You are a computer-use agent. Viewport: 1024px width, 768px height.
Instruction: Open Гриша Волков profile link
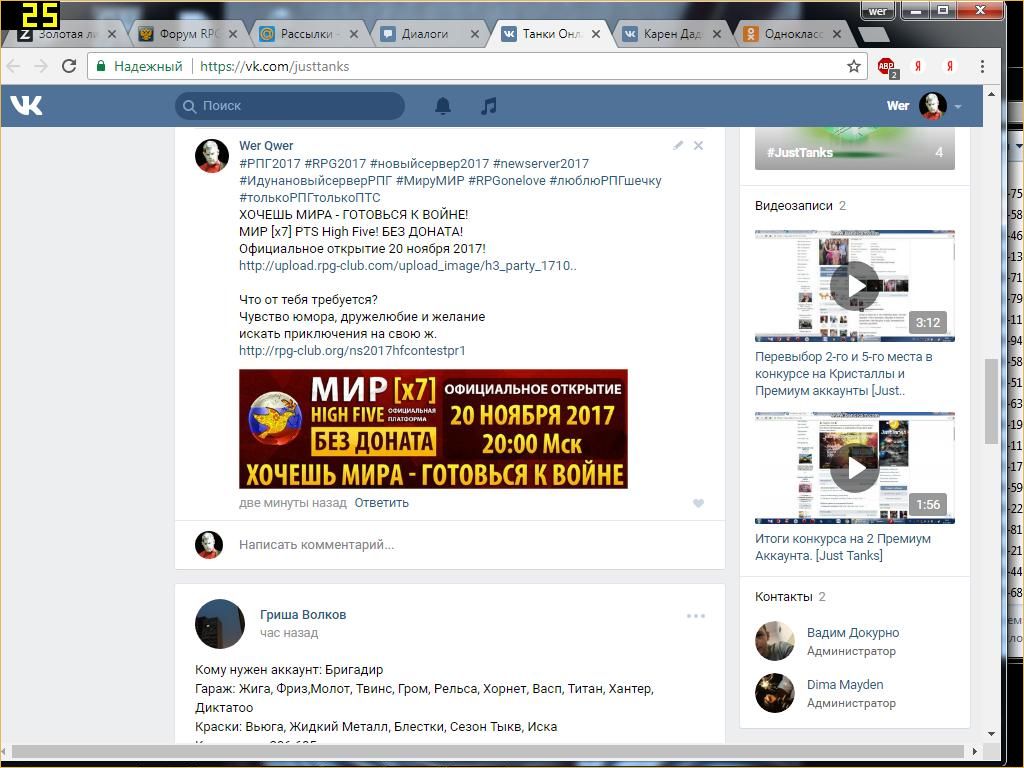[x=303, y=615]
